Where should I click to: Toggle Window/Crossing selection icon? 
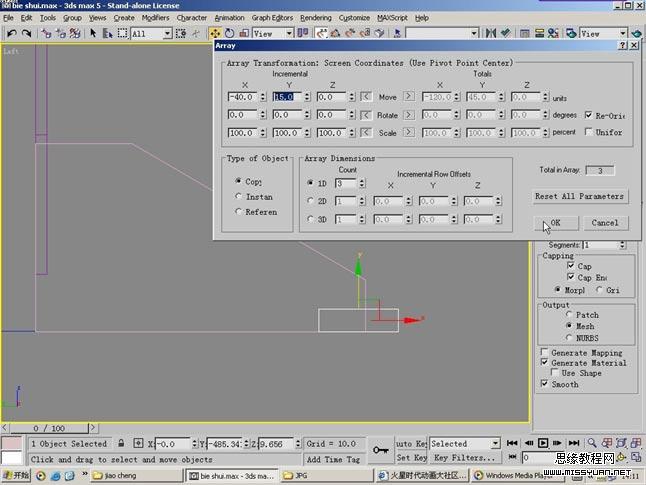(x=180, y=33)
